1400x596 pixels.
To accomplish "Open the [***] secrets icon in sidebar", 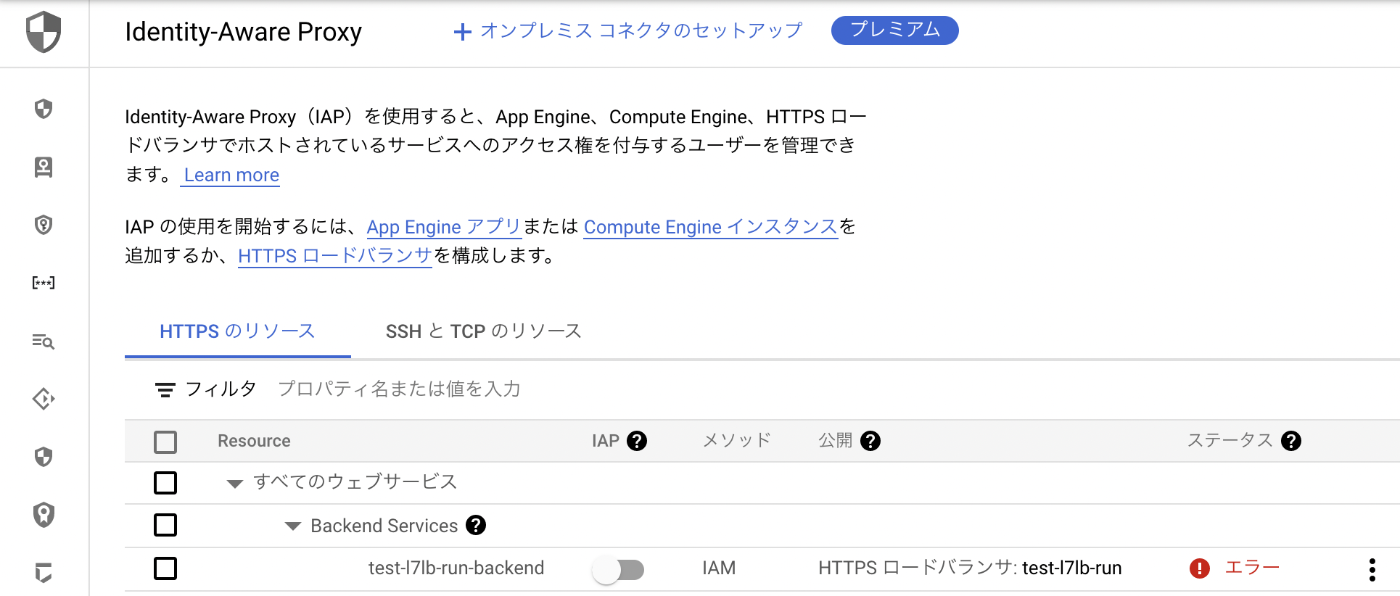I will 43,283.
